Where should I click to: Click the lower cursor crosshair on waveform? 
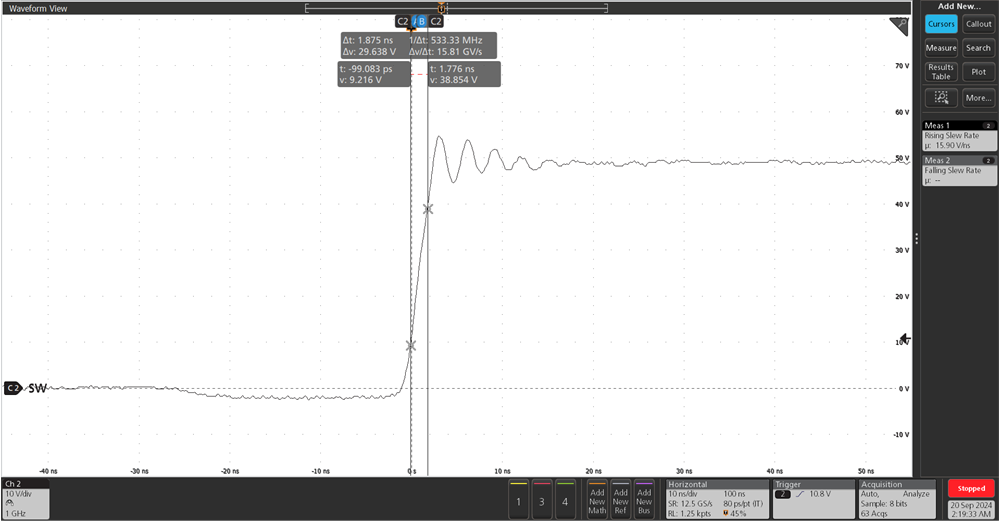point(410,346)
